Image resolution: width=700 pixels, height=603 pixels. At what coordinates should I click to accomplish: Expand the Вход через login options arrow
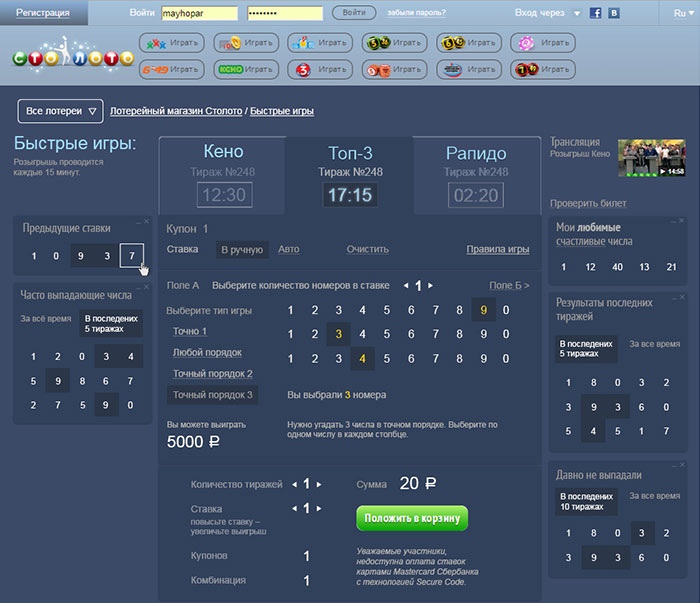click(x=577, y=14)
